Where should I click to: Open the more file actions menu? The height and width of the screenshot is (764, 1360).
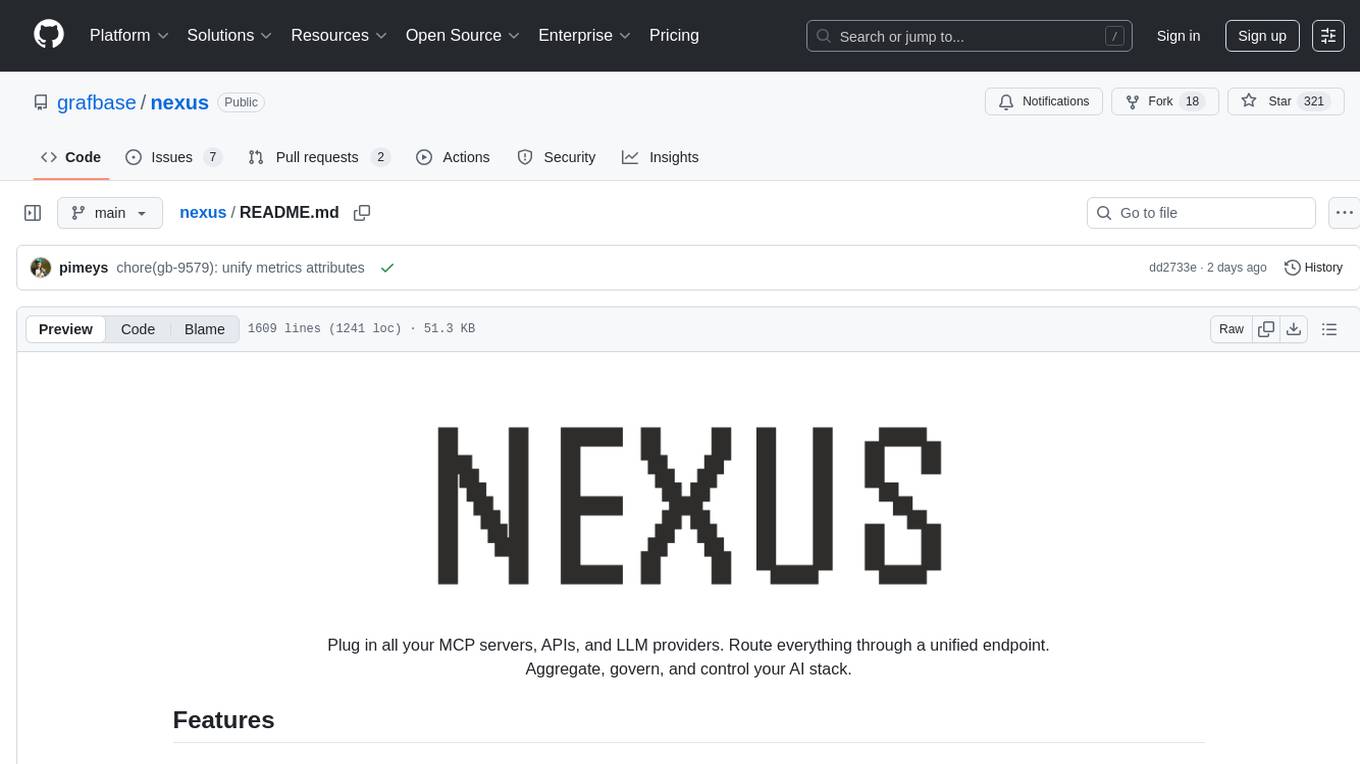[x=1344, y=213]
